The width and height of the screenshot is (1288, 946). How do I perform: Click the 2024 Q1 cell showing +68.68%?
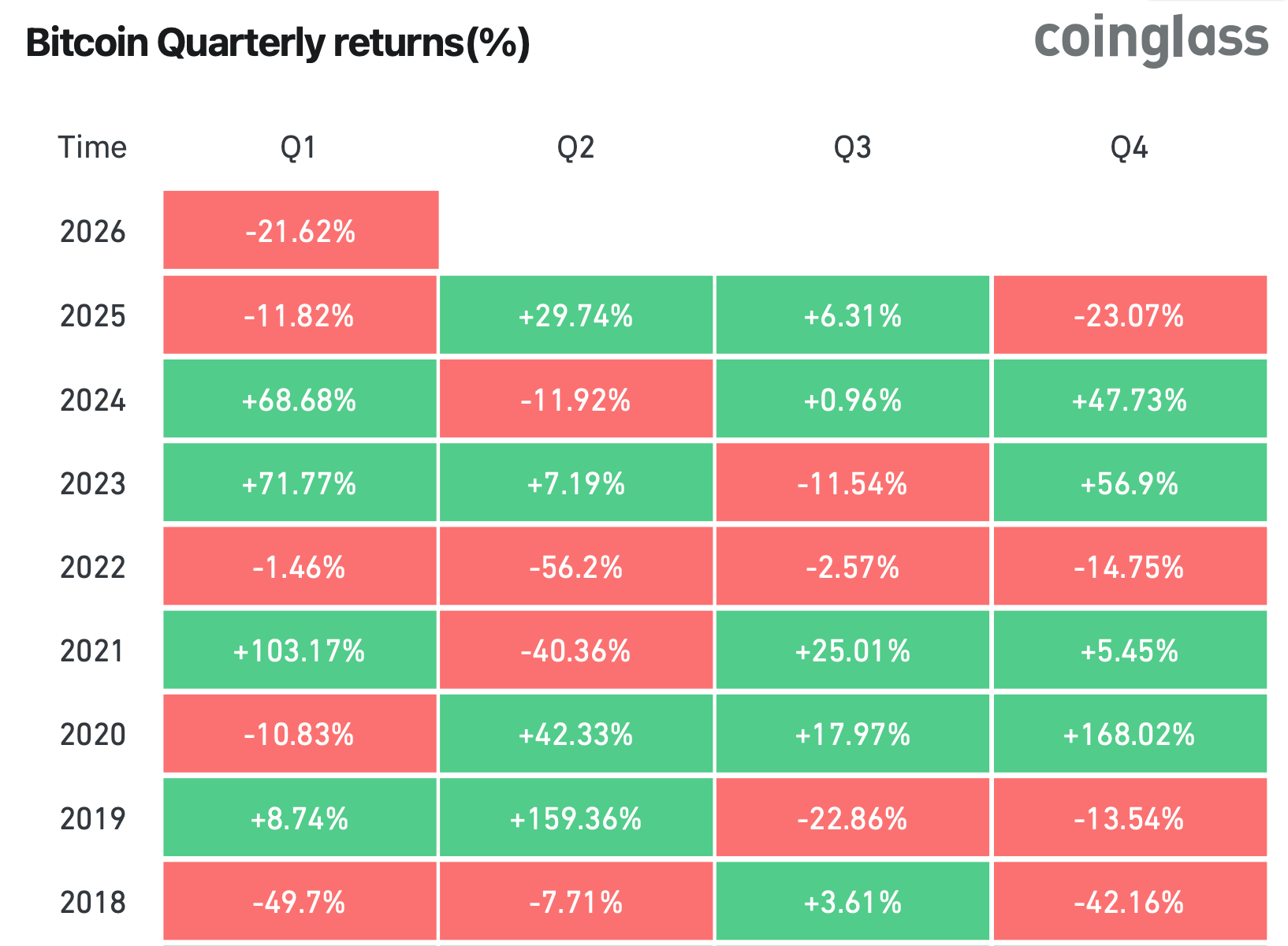299,400
